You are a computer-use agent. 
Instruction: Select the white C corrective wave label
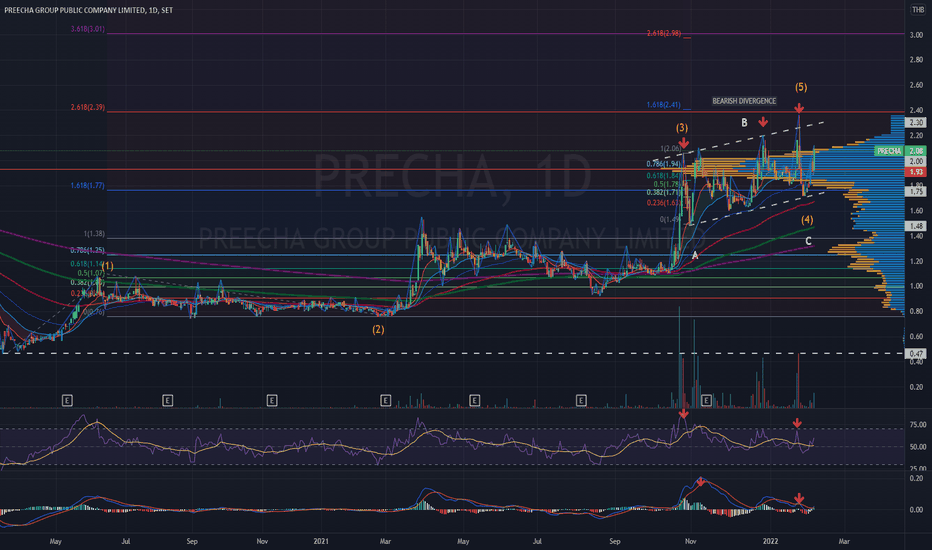coord(808,241)
